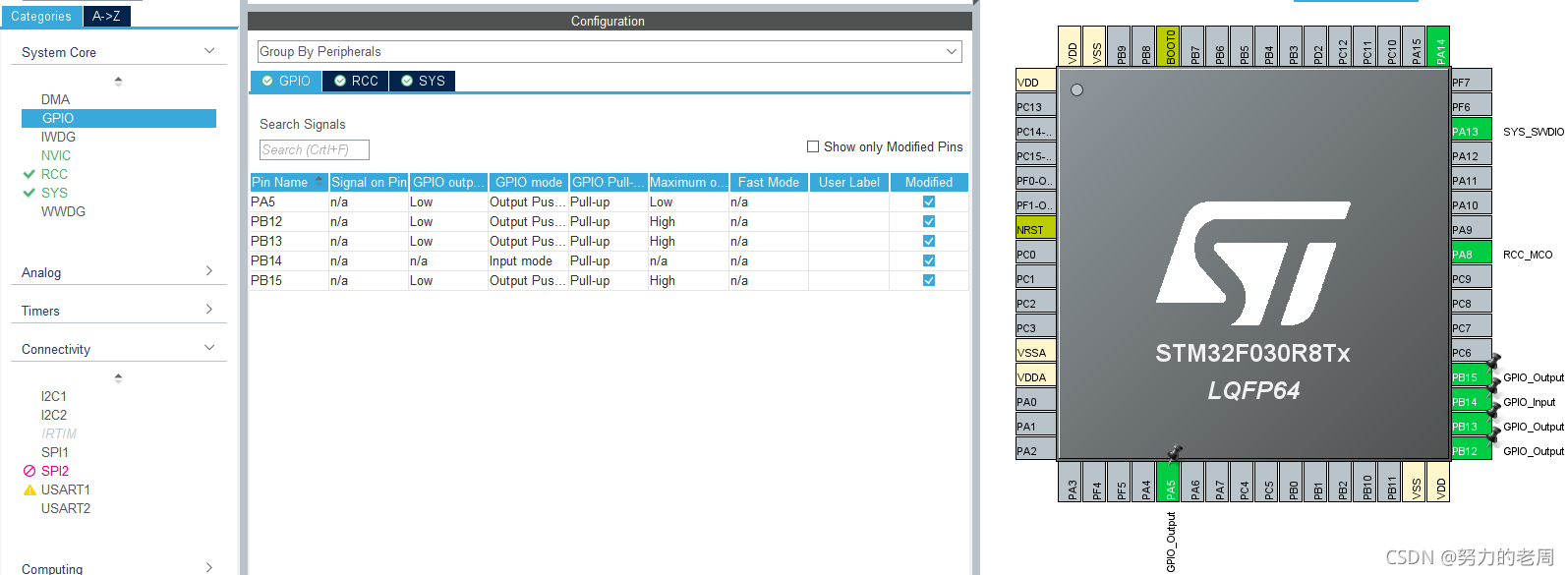Toggle Modified checkbox for PB15 row
The height and width of the screenshot is (575, 1568).
pos(929,280)
